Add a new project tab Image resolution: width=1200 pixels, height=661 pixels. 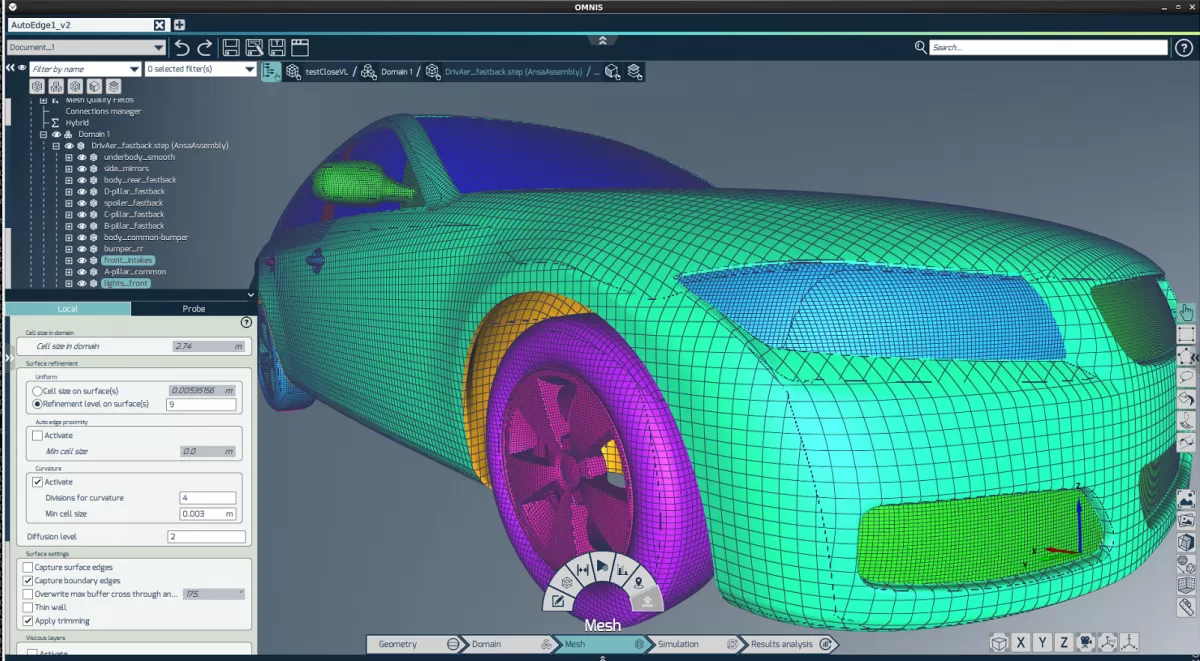point(179,25)
